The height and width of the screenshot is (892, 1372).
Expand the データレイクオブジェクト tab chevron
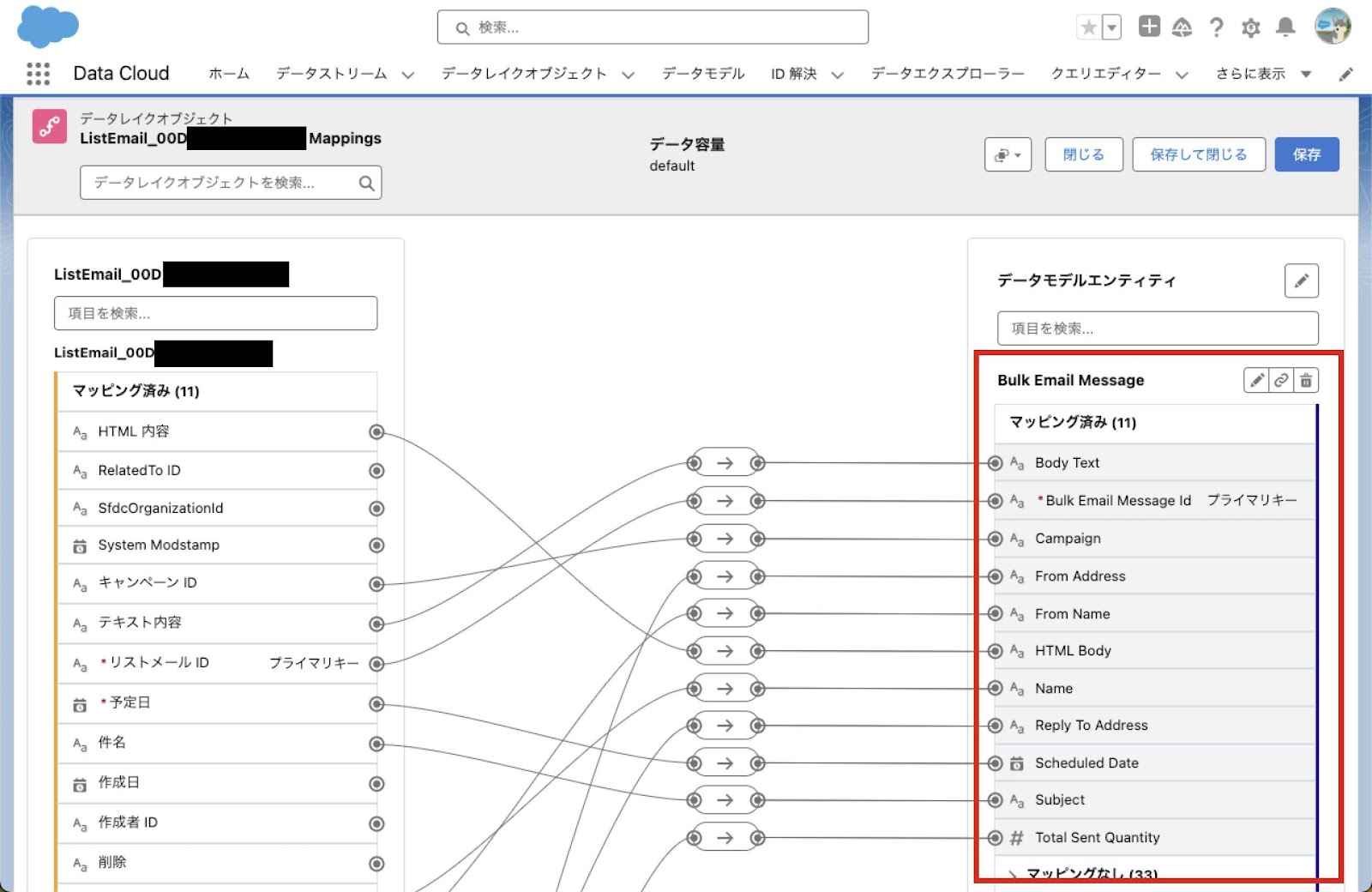628,75
